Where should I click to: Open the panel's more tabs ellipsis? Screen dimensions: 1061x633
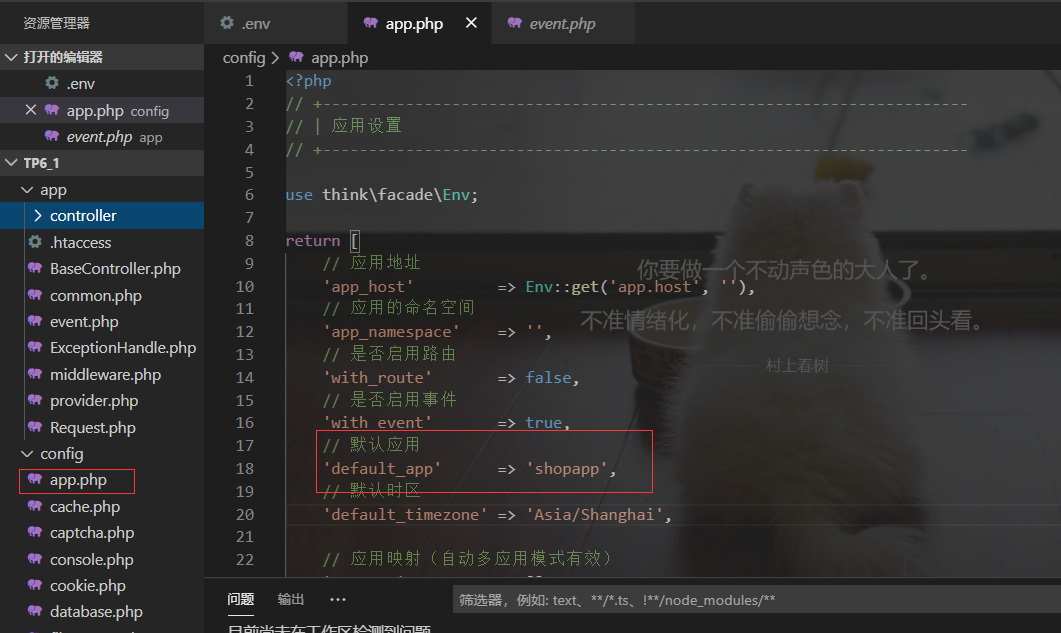[x=338, y=600]
